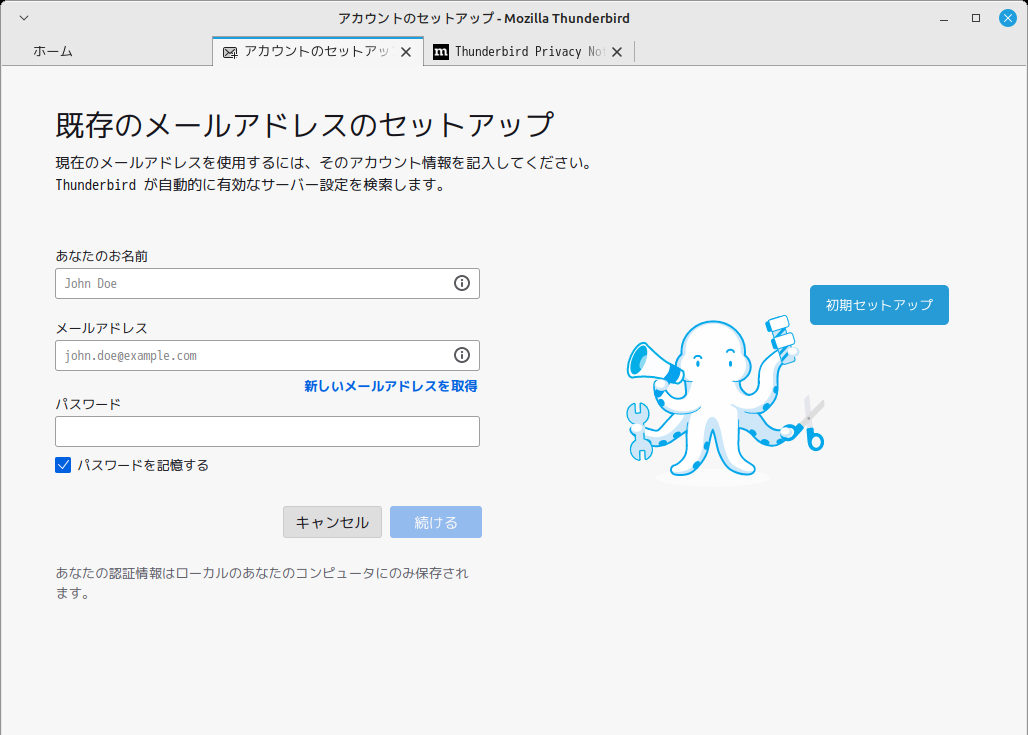Focus the パスワード input field
The image size is (1028, 735).
pyautogui.click(x=267, y=431)
